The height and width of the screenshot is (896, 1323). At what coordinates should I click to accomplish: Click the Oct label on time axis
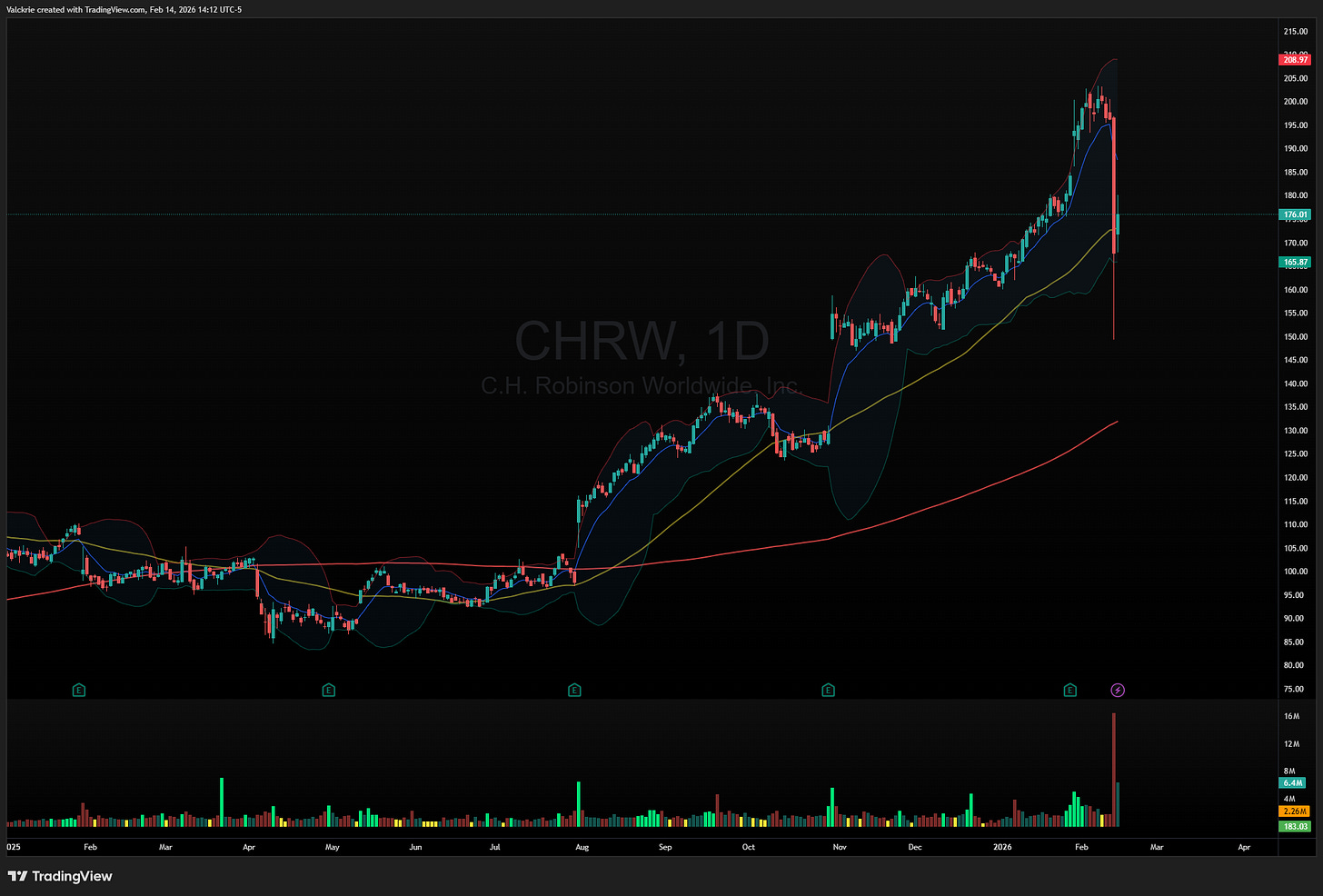click(748, 847)
